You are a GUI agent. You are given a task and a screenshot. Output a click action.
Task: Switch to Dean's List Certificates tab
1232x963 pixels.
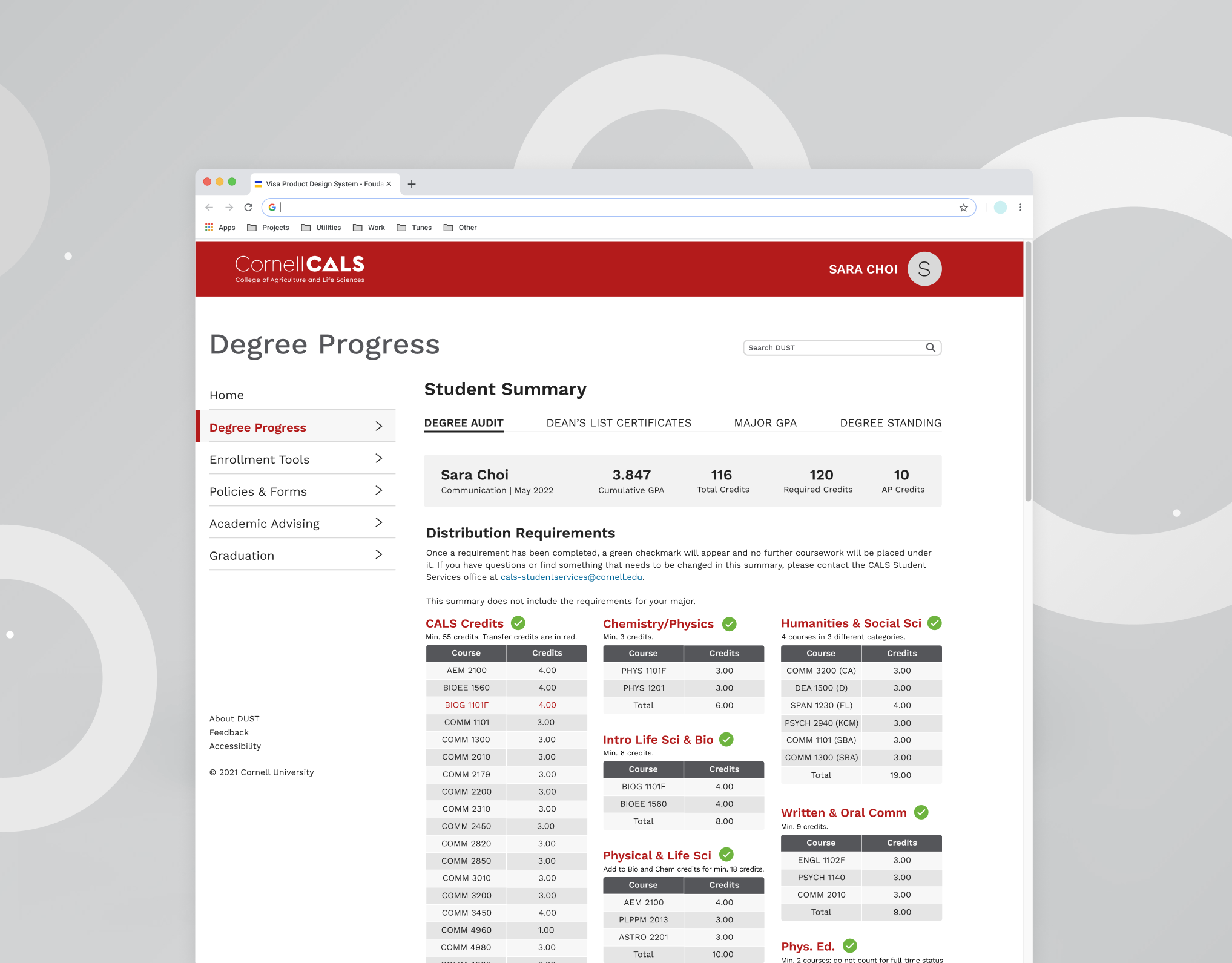[619, 423]
